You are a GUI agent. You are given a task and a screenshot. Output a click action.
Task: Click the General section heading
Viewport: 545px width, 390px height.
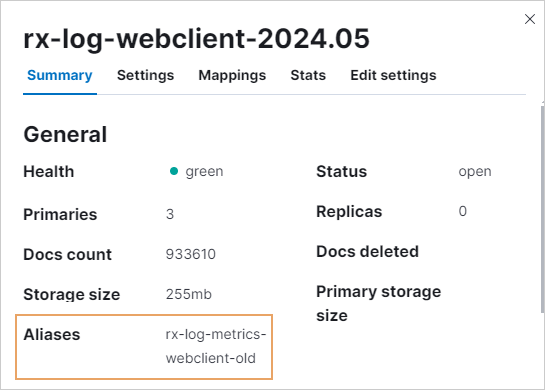click(65, 135)
